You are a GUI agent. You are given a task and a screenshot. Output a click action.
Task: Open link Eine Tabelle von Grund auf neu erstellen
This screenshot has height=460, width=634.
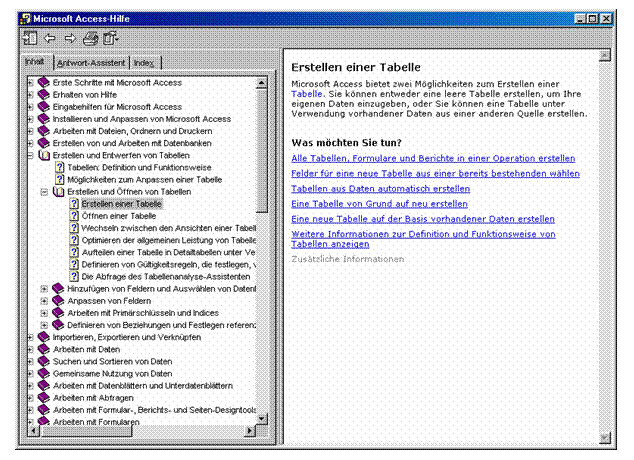379,204
